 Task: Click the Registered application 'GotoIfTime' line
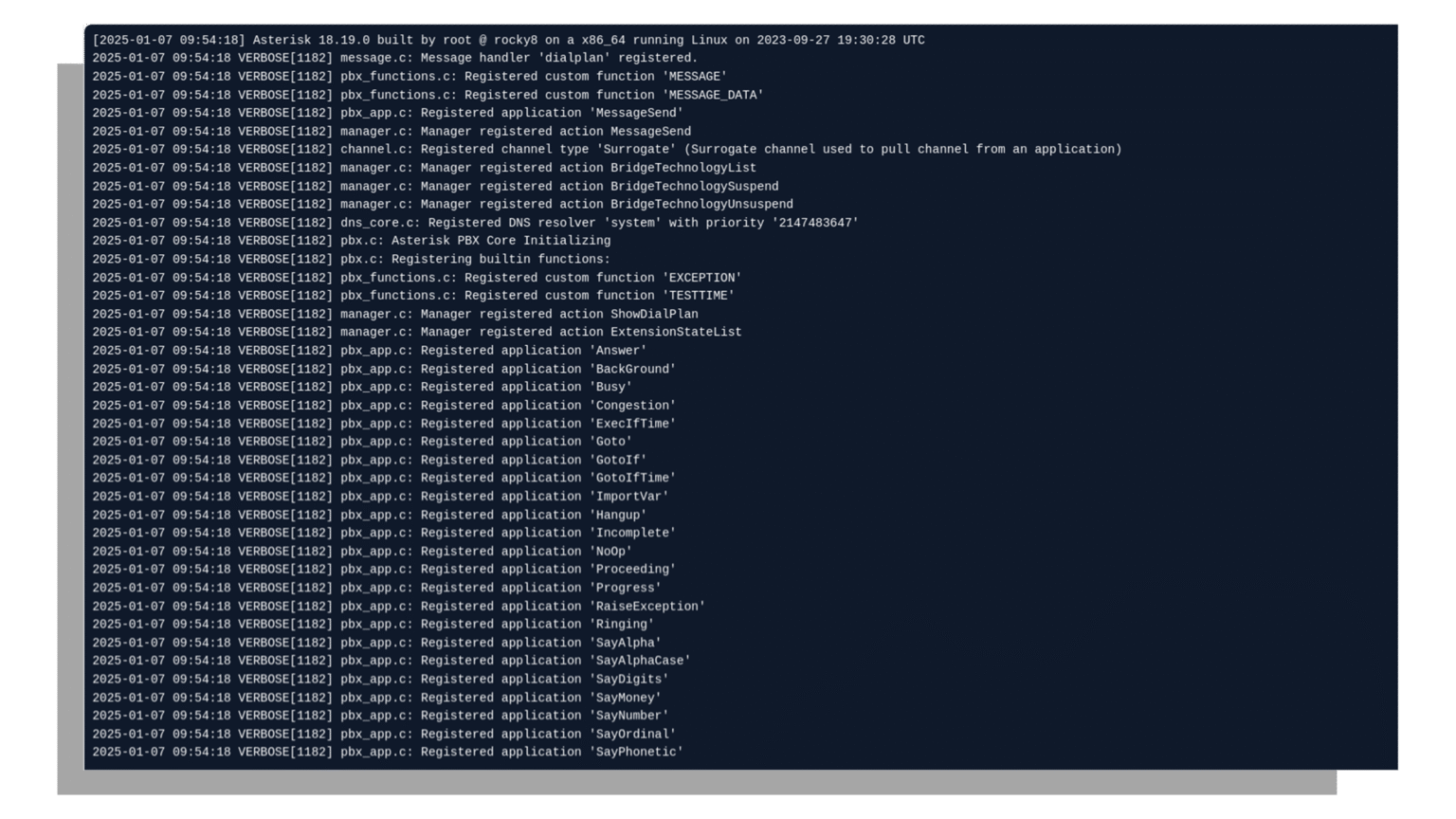tap(384, 479)
